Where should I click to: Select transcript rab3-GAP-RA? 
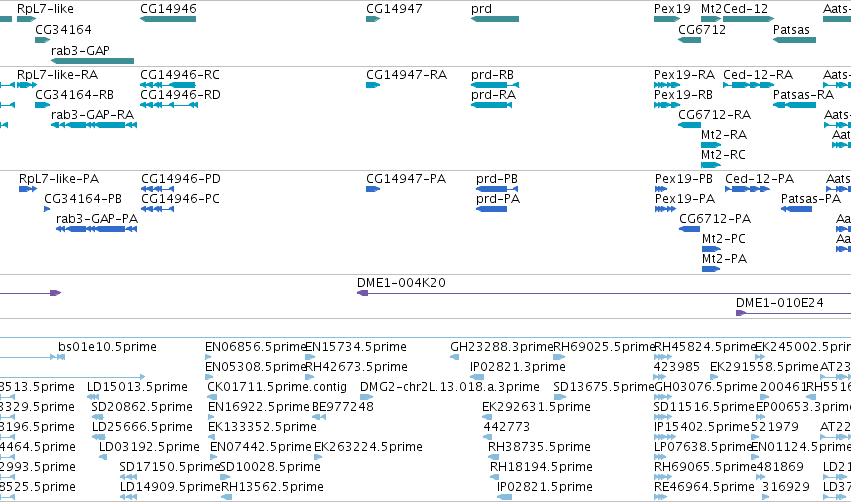pos(94,125)
